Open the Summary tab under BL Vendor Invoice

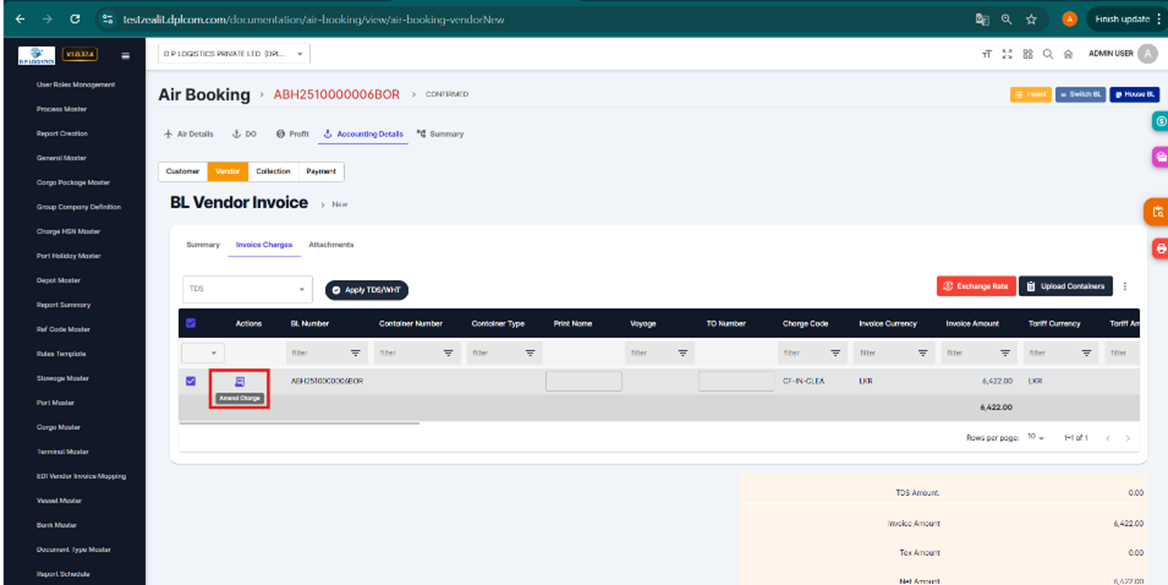pyautogui.click(x=203, y=245)
